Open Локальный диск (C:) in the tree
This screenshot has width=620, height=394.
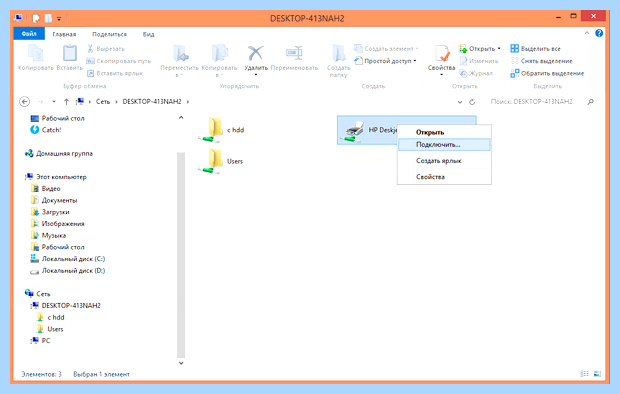[x=68, y=259]
